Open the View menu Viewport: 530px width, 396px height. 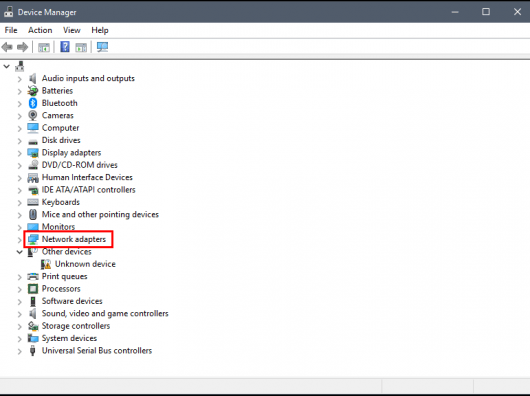(72, 30)
